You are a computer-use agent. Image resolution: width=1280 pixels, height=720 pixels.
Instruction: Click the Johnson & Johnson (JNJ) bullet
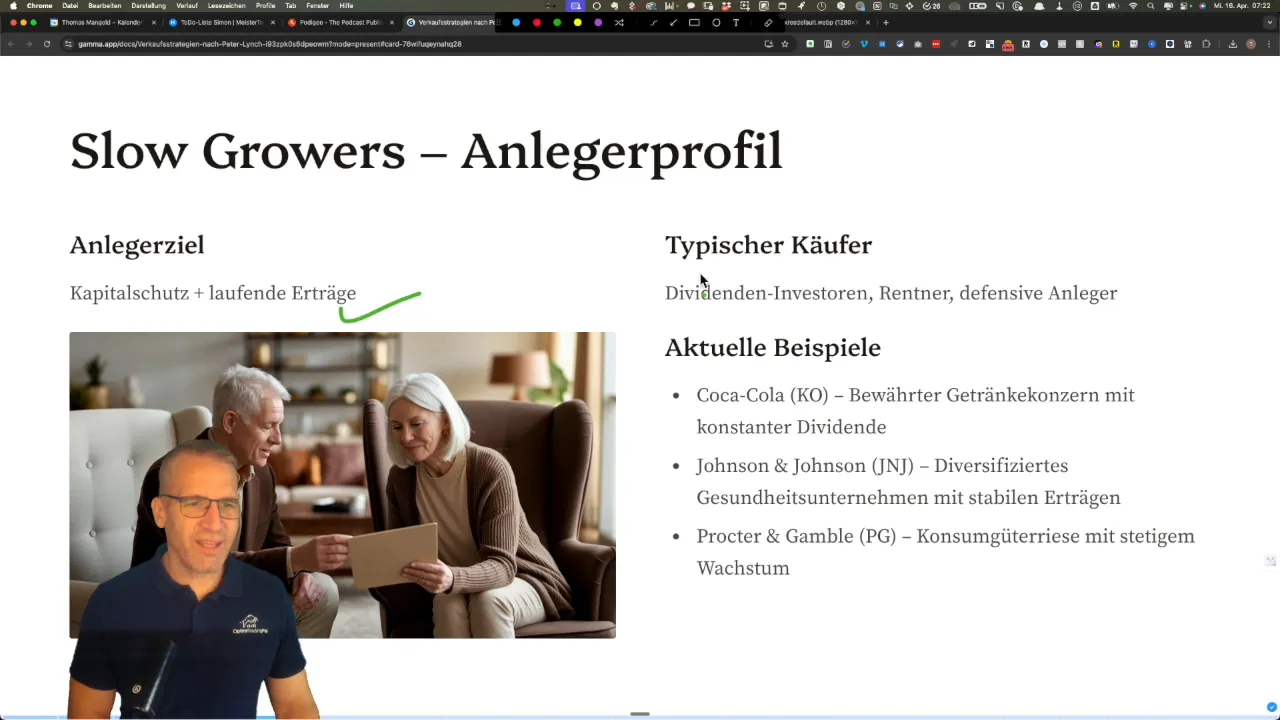point(908,481)
